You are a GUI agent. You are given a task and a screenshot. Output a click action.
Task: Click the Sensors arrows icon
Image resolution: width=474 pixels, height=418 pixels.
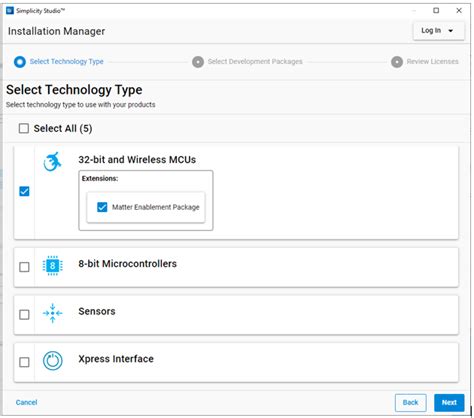[x=52, y=313]
